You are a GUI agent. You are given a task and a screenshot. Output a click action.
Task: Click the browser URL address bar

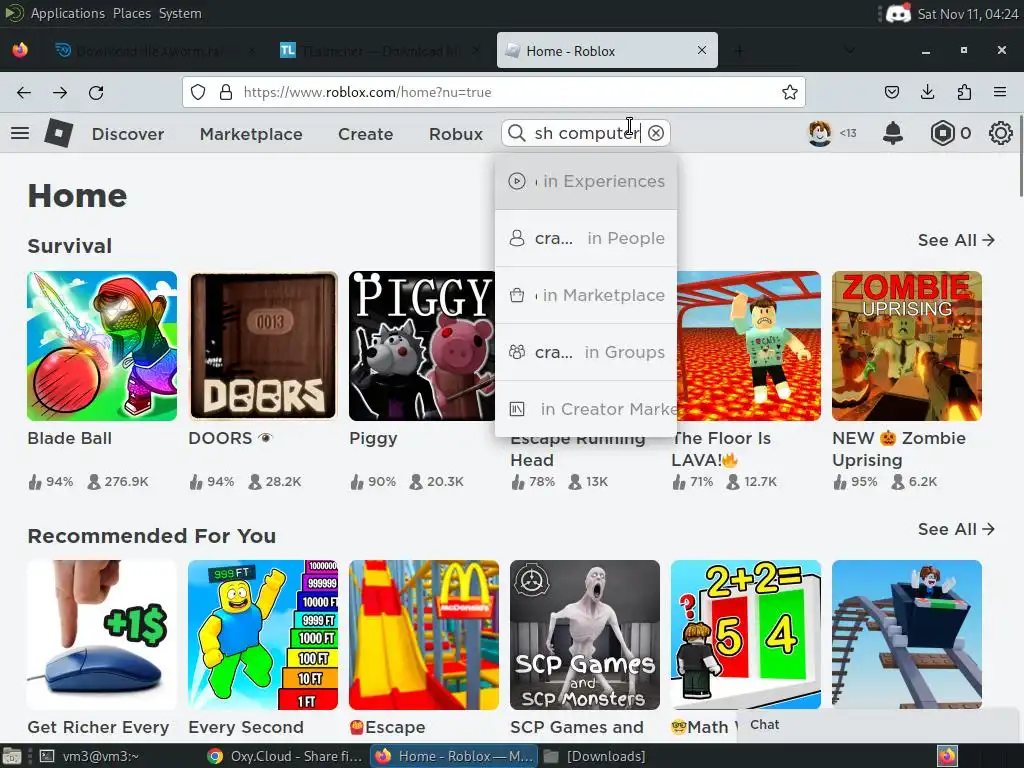(493, 93)
